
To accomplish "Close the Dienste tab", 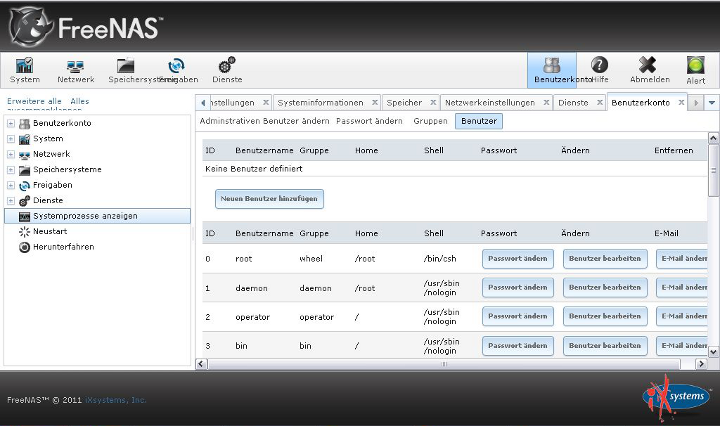I will tap(600, 102).
